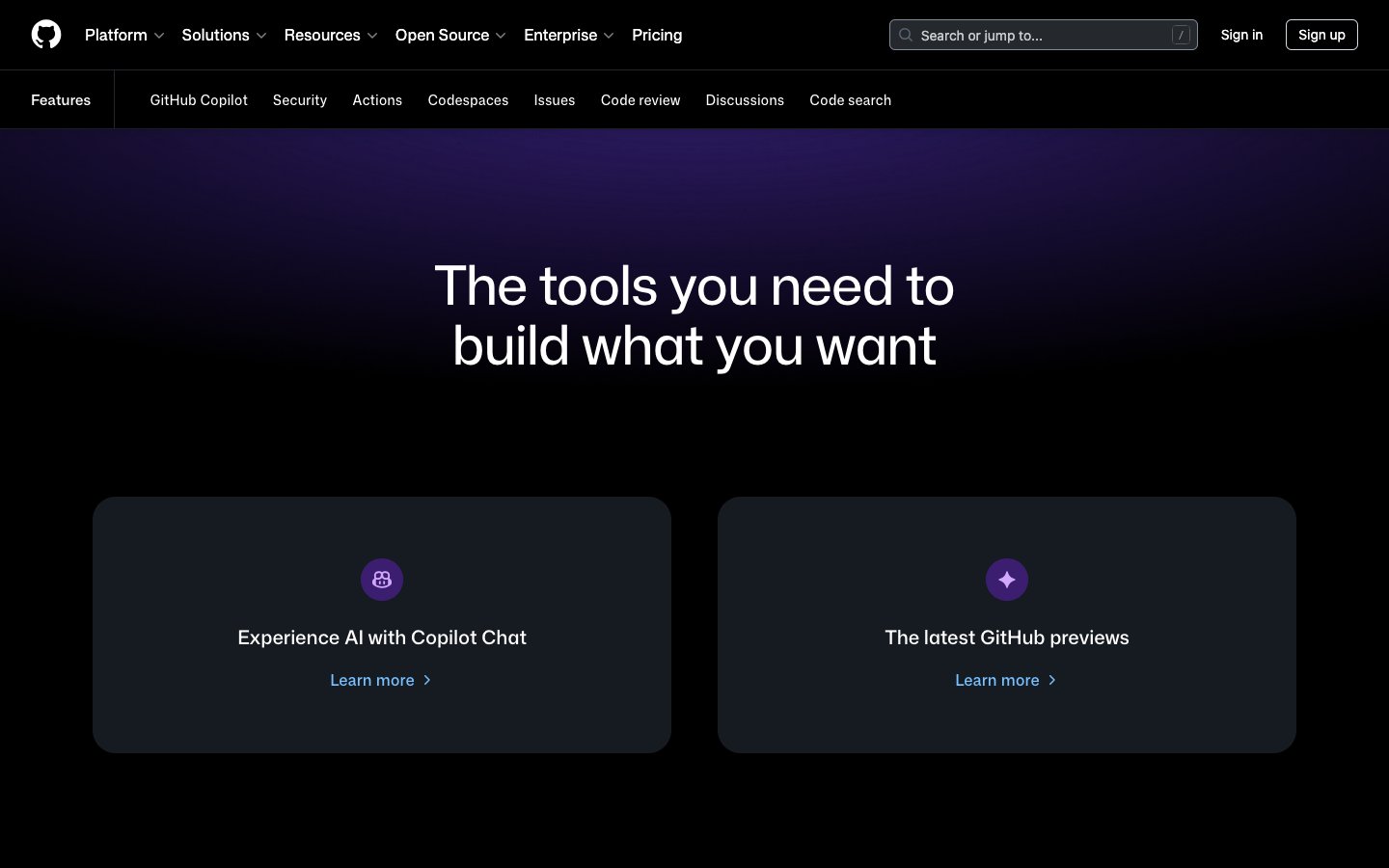1389x868 pixels.
Task: Click the Sign up button
Action: tap(1321, 34)
